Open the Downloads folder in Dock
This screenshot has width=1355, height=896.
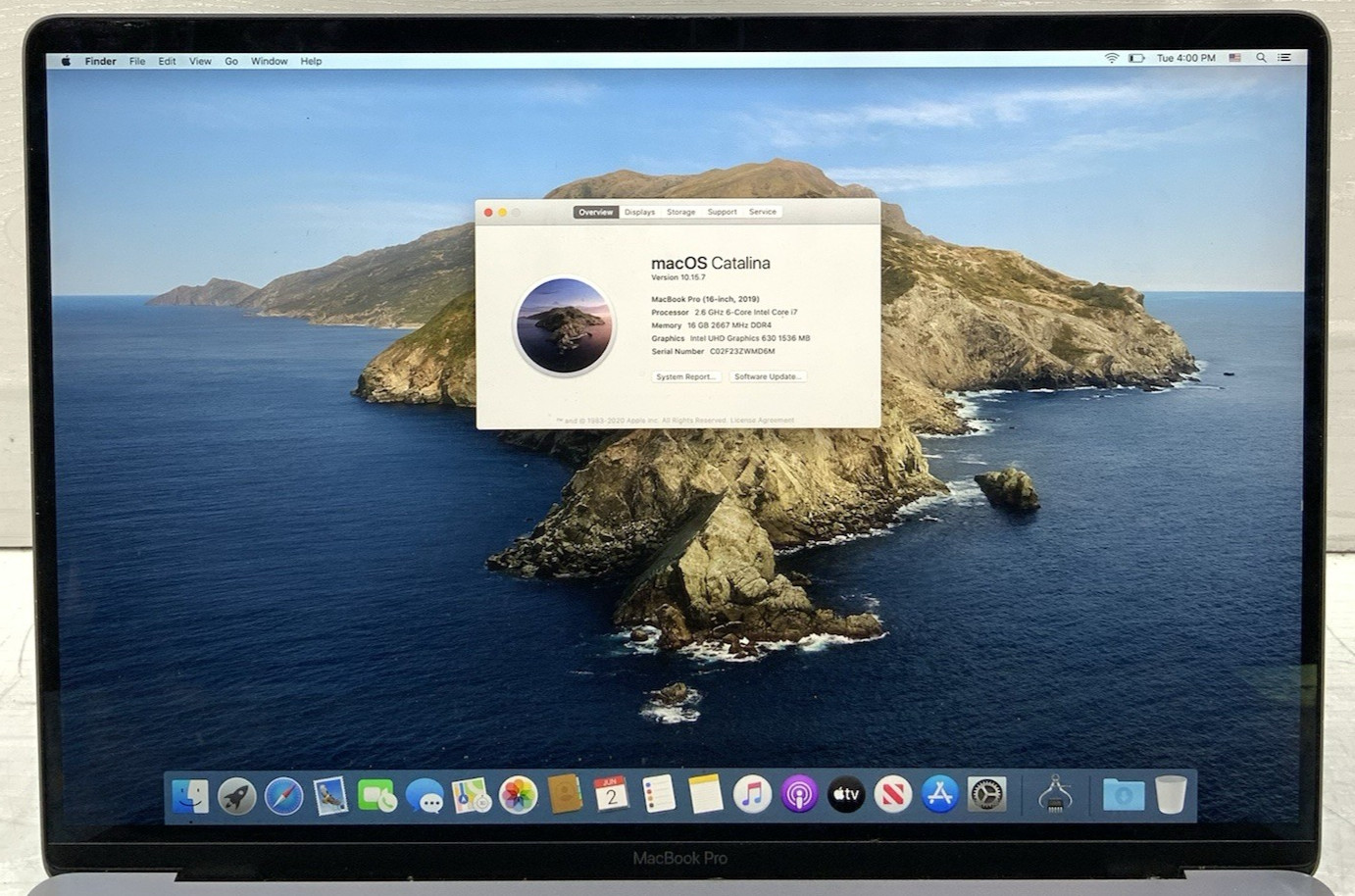[1123, 795]
